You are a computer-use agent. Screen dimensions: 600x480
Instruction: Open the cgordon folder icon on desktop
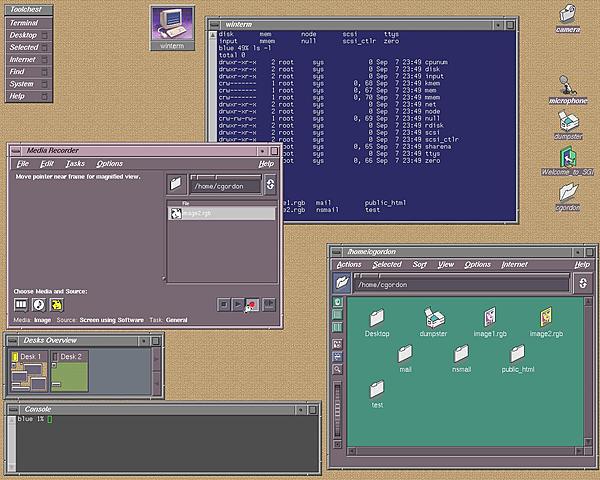tap(568, 197)
